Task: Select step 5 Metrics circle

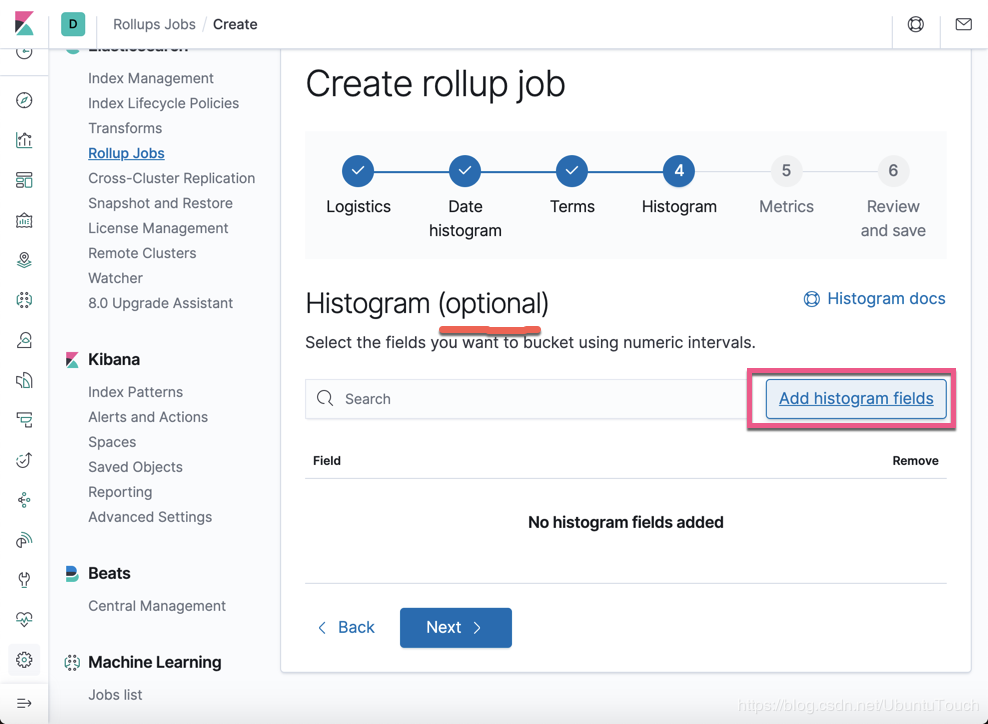Action: point(786,171)
